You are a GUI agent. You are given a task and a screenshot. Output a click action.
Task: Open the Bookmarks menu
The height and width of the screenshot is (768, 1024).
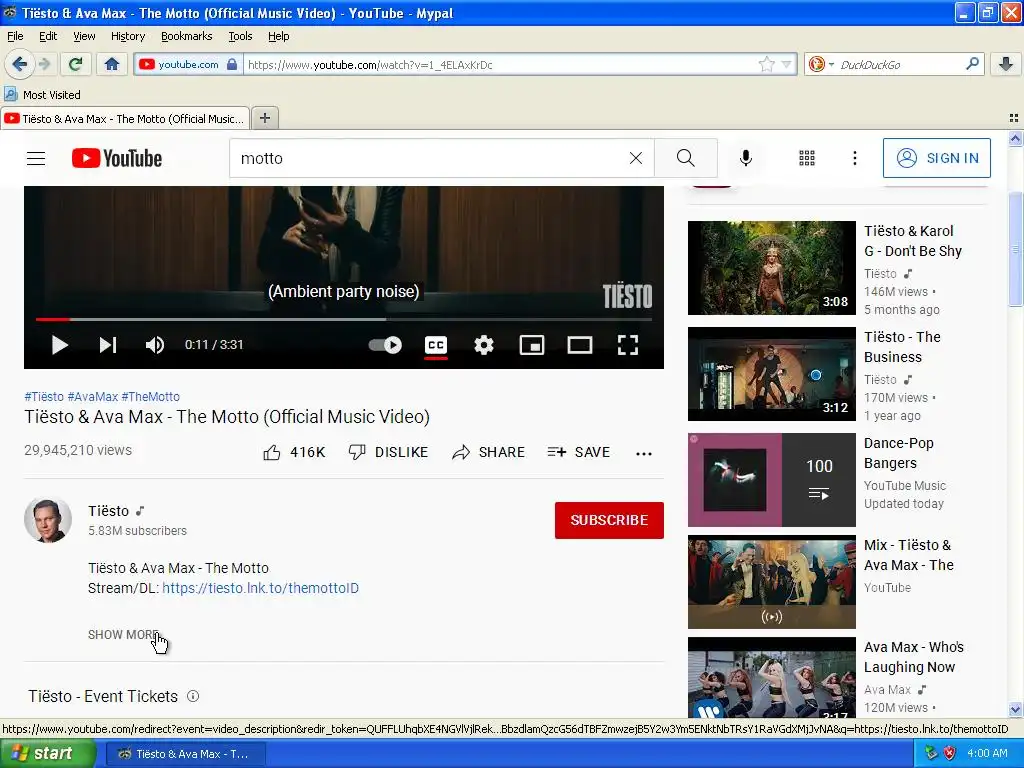coord(186,36)
